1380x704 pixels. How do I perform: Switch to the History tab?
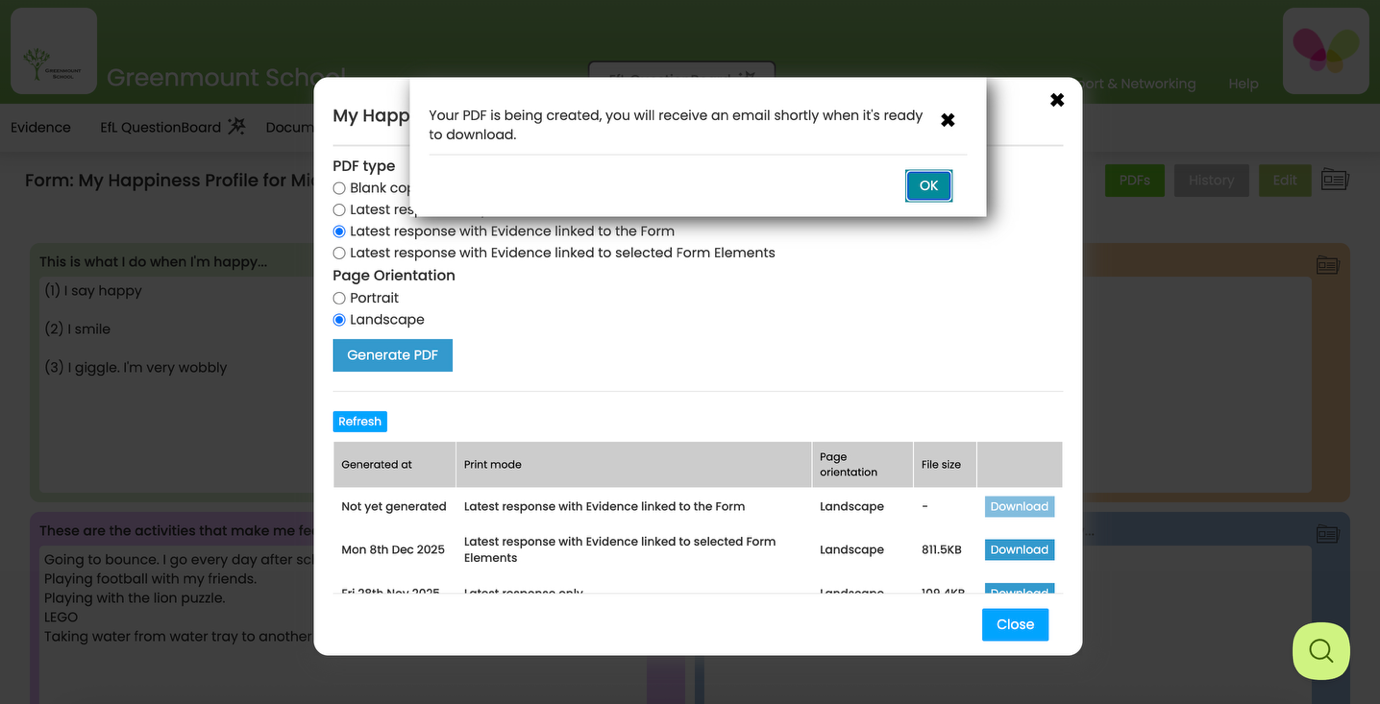coord(1211,180)
